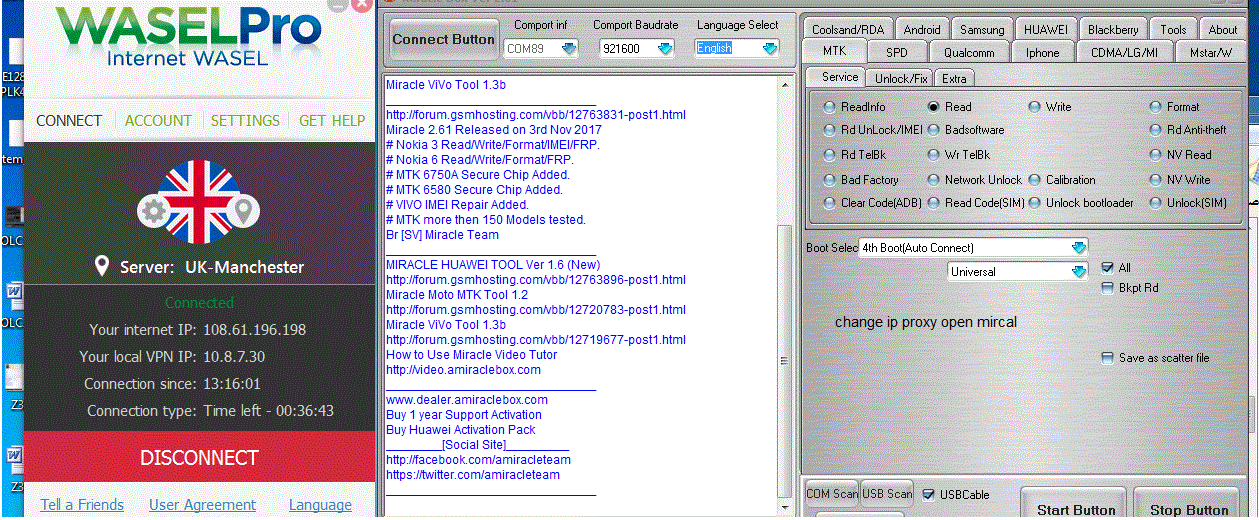Switch to the CDMA/LG/MI tab

click(1124, 52)
